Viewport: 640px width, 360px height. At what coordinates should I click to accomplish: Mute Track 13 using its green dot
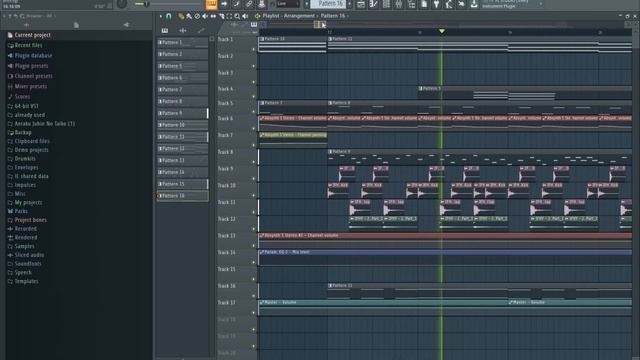[x=253, y=246]
